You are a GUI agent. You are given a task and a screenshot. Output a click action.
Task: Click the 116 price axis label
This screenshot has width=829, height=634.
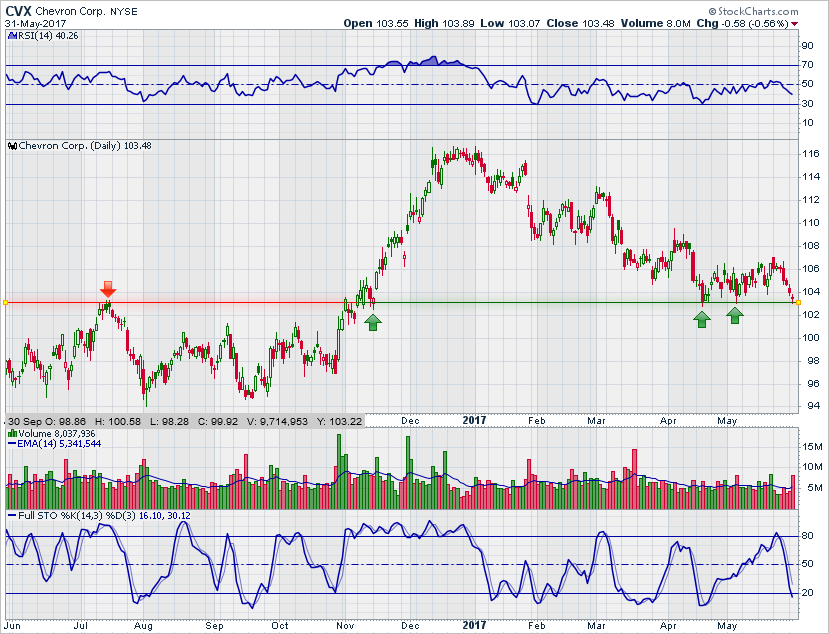coord(810,154)
